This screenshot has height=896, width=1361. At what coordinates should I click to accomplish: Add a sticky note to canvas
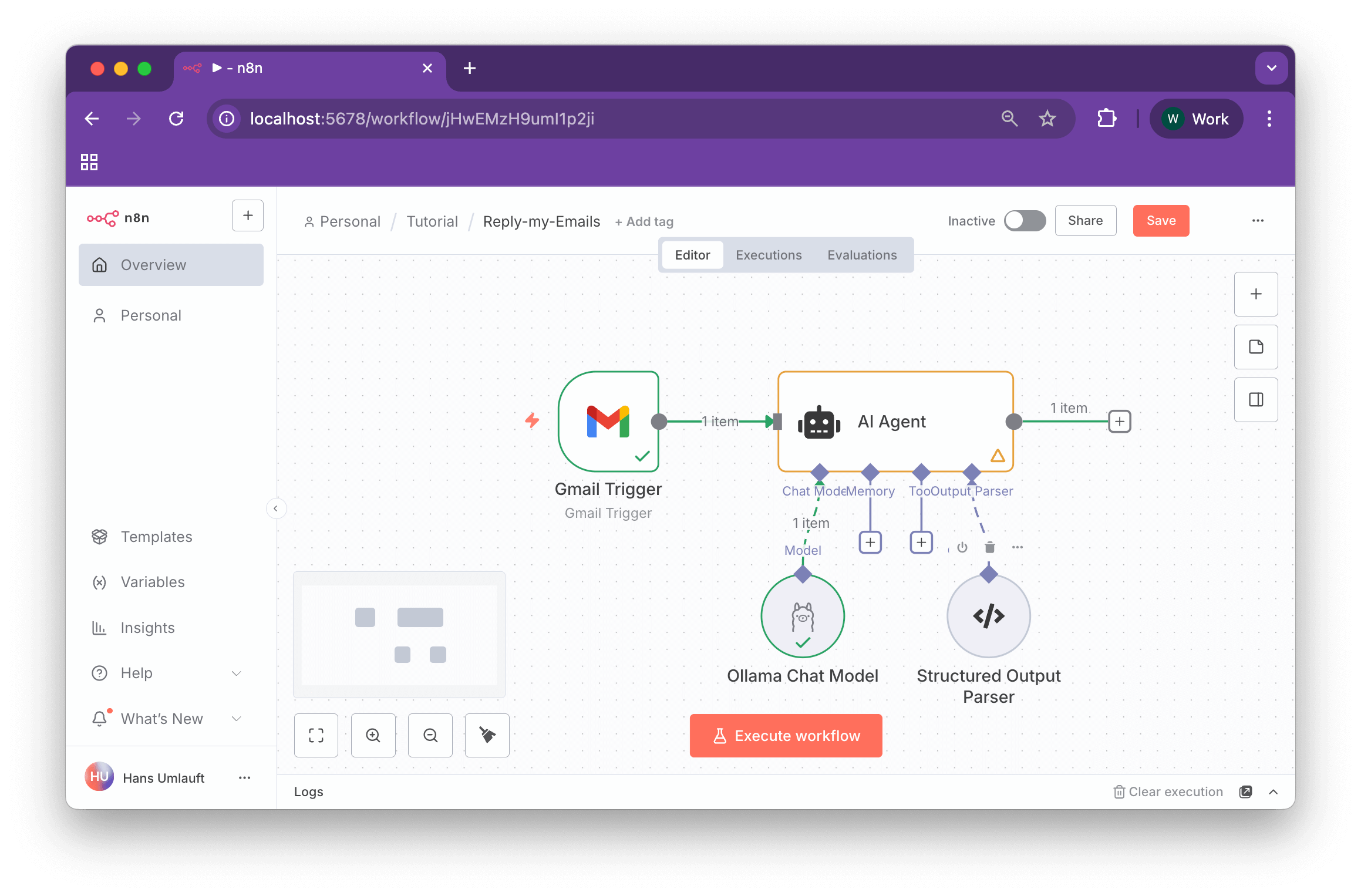[1256, 347]
